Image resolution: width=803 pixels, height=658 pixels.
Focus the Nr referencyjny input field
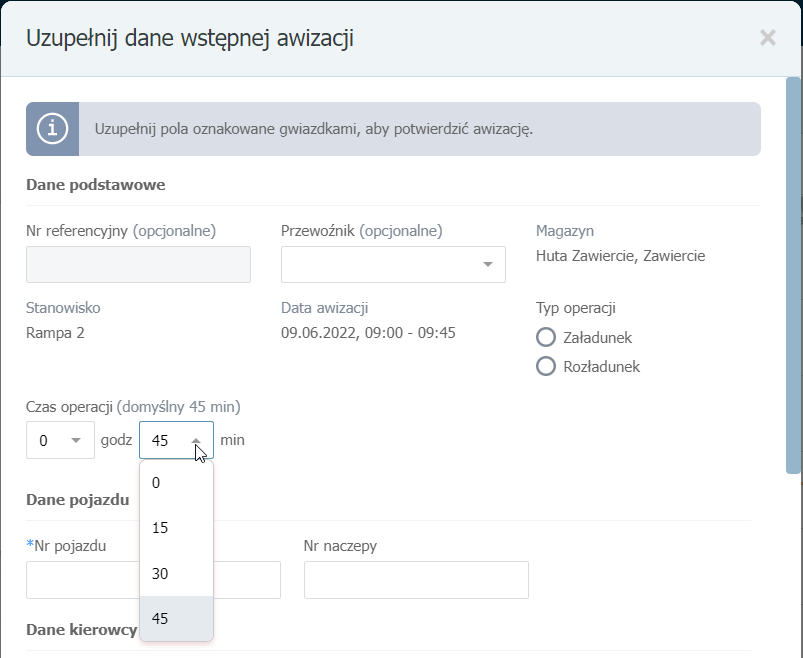tap(138, 264)
